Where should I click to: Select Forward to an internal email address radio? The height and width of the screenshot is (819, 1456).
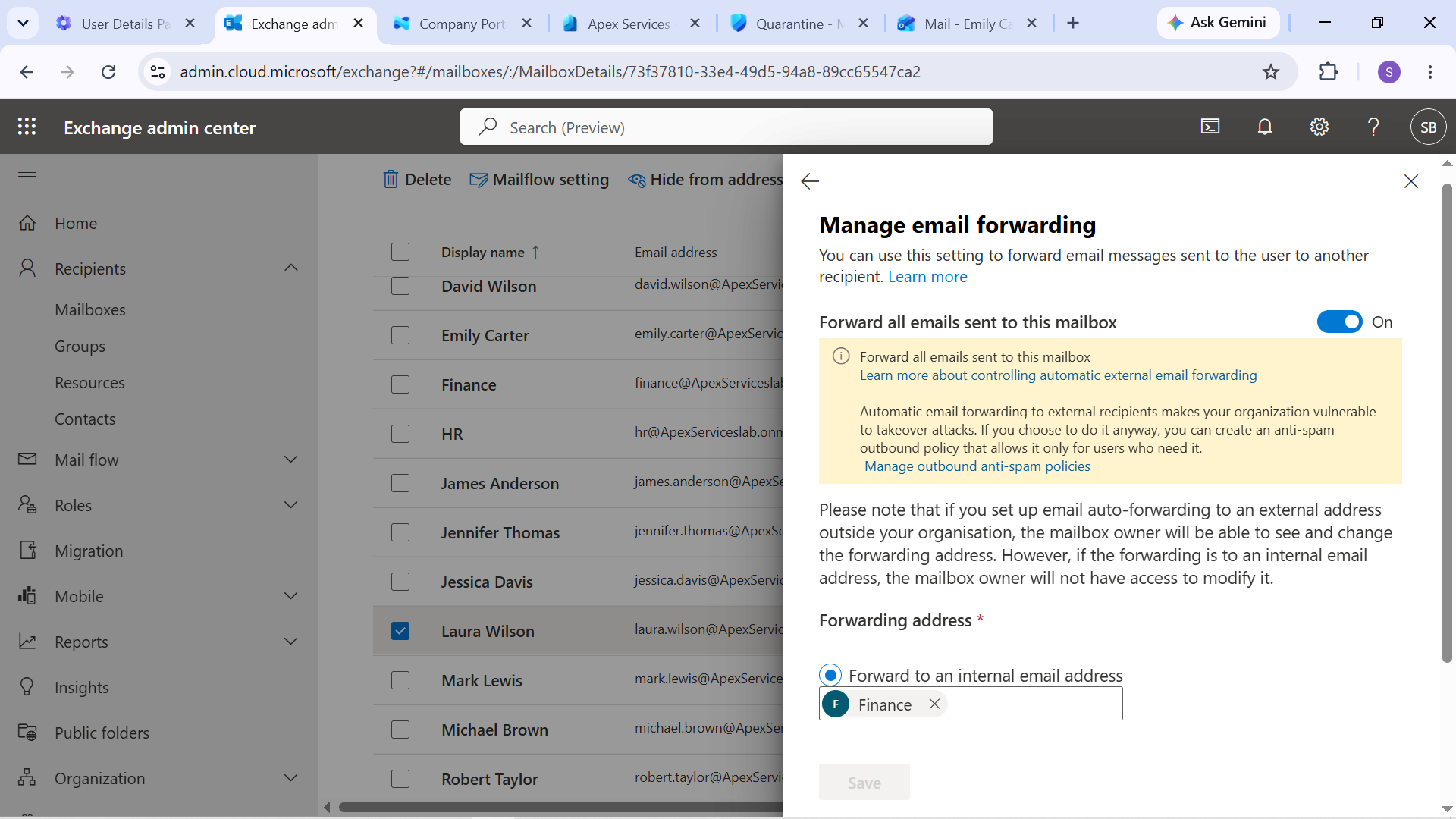pyautogui.click(x=831, y=675)
